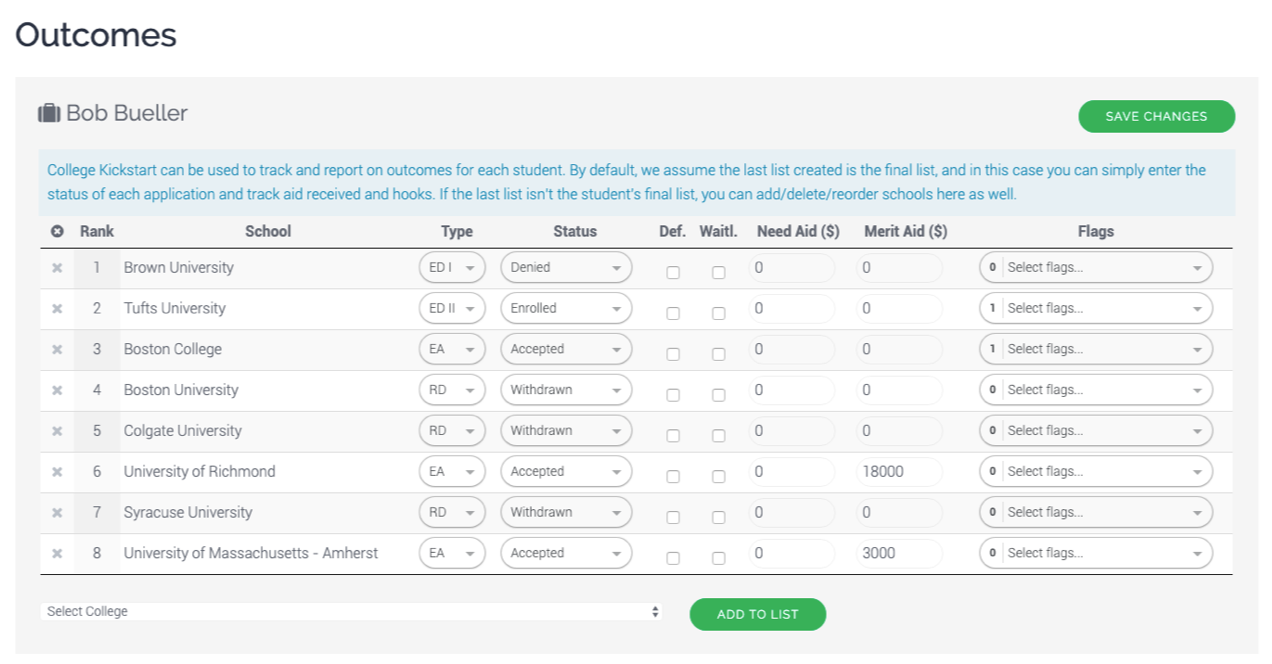Remove Syracuse University row with x icon
This screenshot has height=664, width=1272.
57,513
